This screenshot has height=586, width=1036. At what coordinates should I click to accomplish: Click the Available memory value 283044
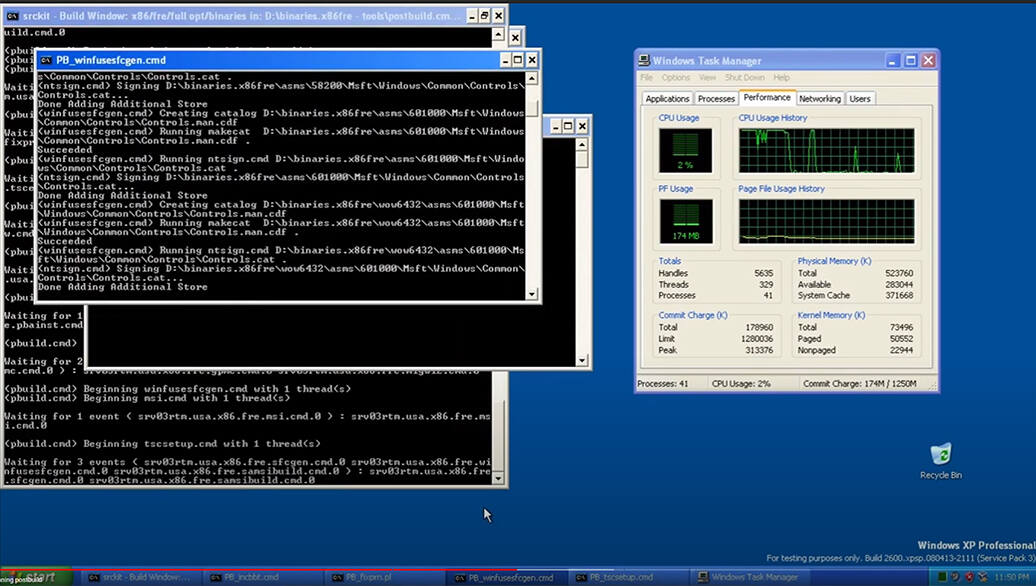(x=899, y=284)
